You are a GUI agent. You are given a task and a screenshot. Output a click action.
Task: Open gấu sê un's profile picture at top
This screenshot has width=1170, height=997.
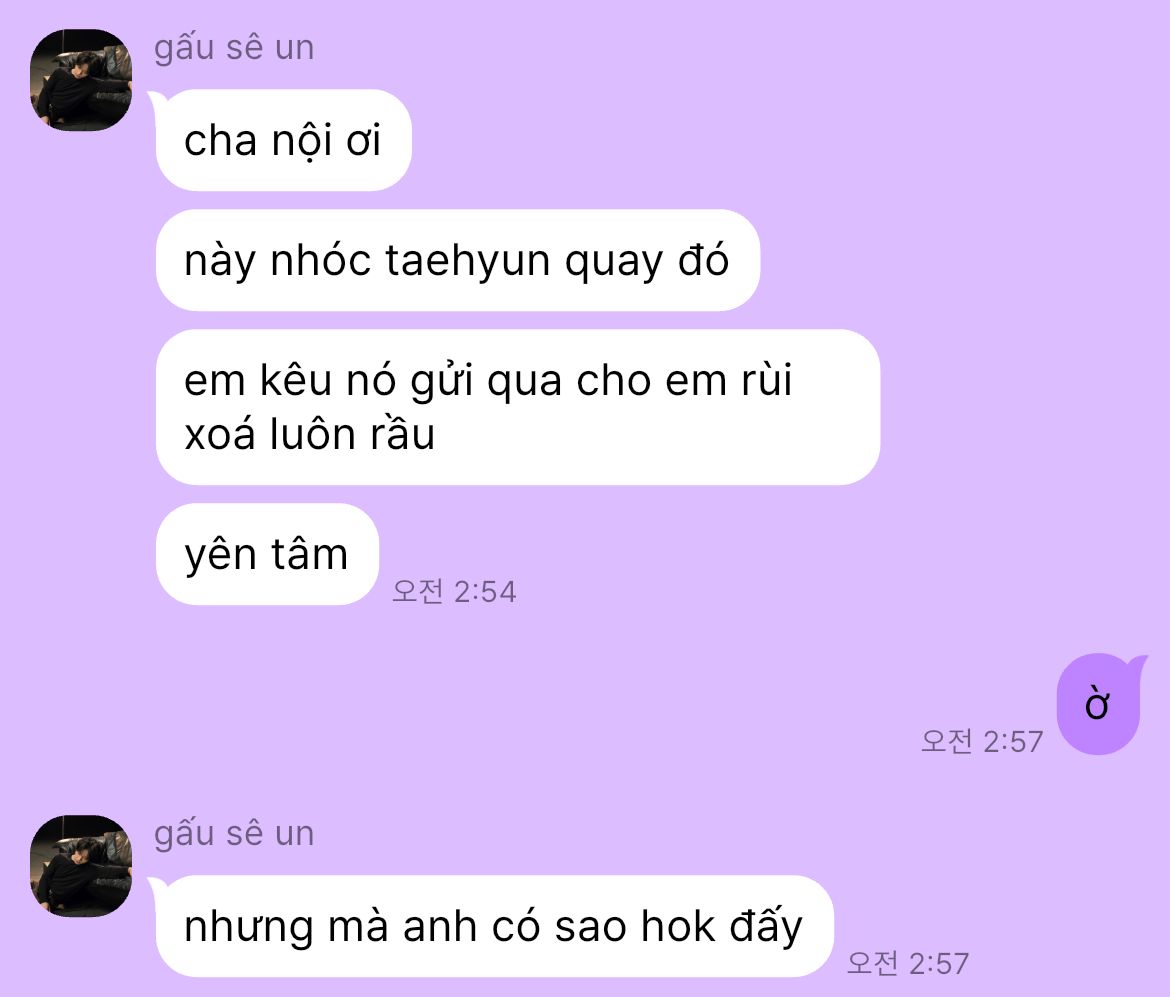(81, 80)
